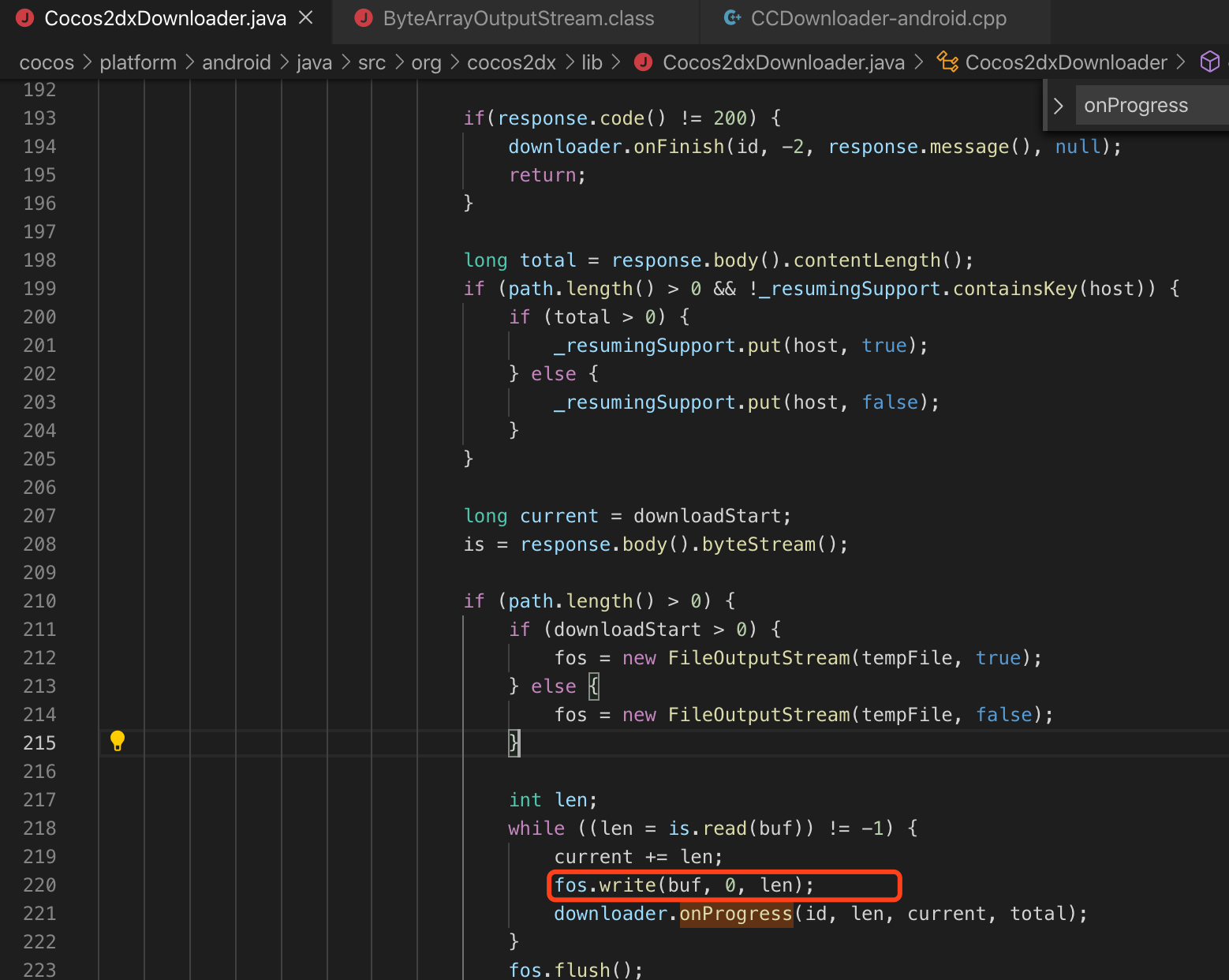Click the closing brace on line 215

[x=514, y=742]
